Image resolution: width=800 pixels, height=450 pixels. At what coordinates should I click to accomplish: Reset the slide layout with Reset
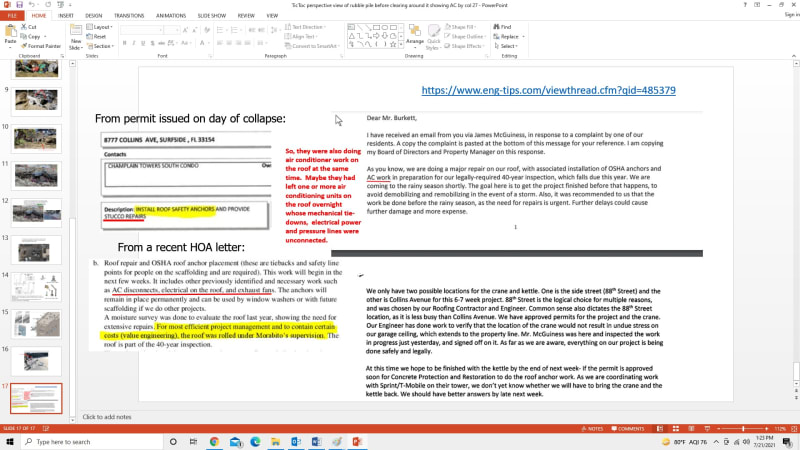point(96,36)
